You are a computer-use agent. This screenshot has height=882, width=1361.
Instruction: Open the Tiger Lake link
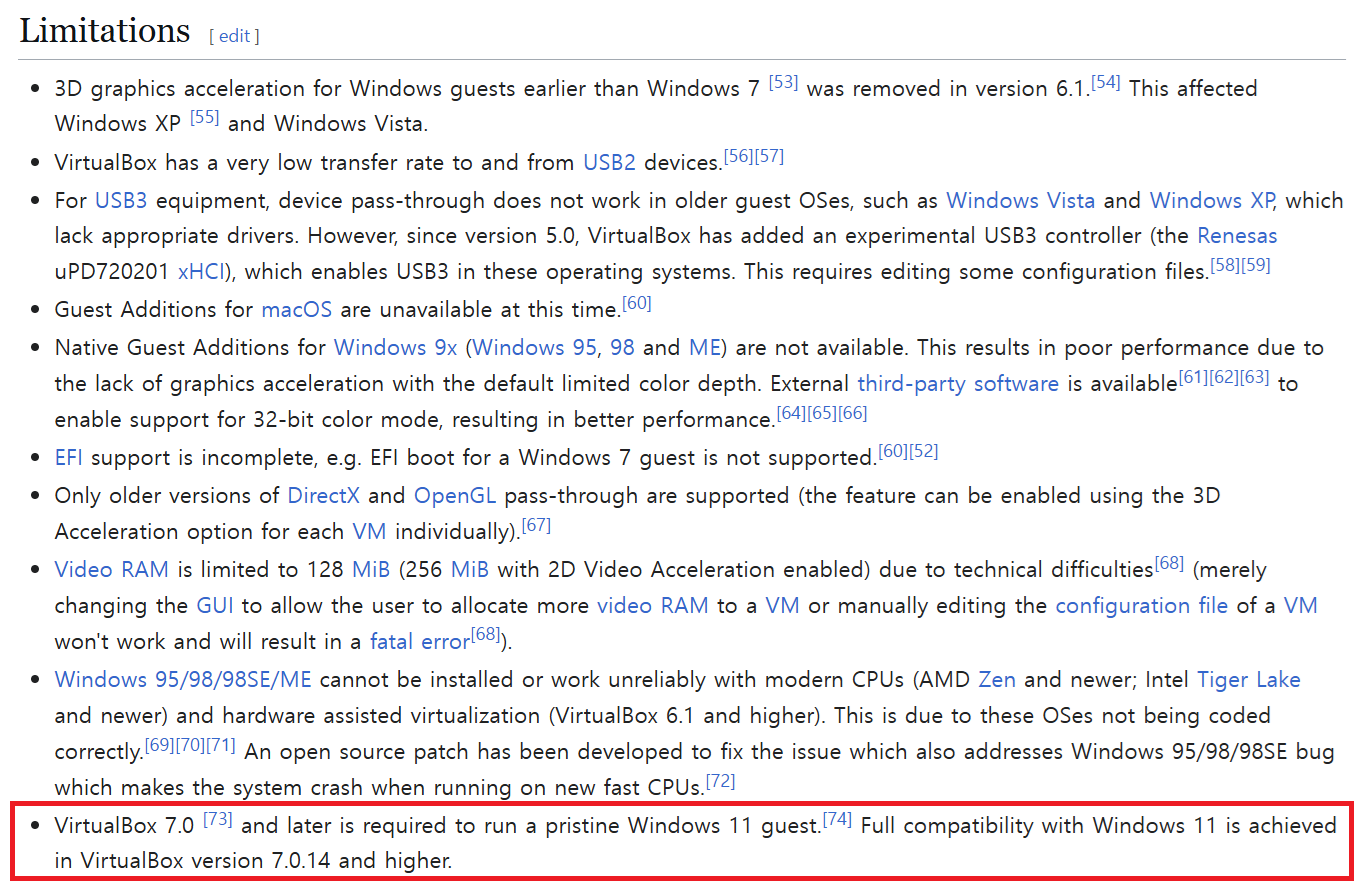pos(1249,680)
